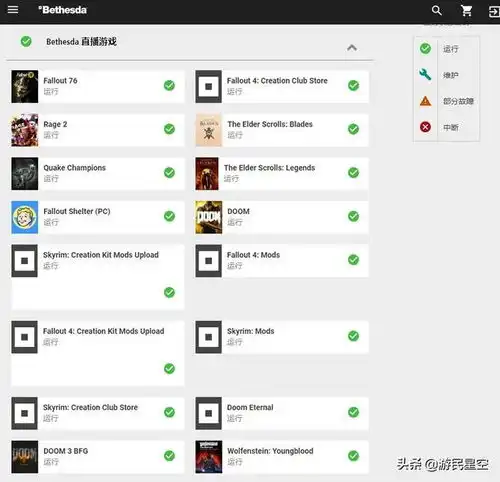Click Fallout 4: Creation Club Store placeholder icon
This screenshot has height=482, width=500.
pyautogui.click(x=209, y=86)
